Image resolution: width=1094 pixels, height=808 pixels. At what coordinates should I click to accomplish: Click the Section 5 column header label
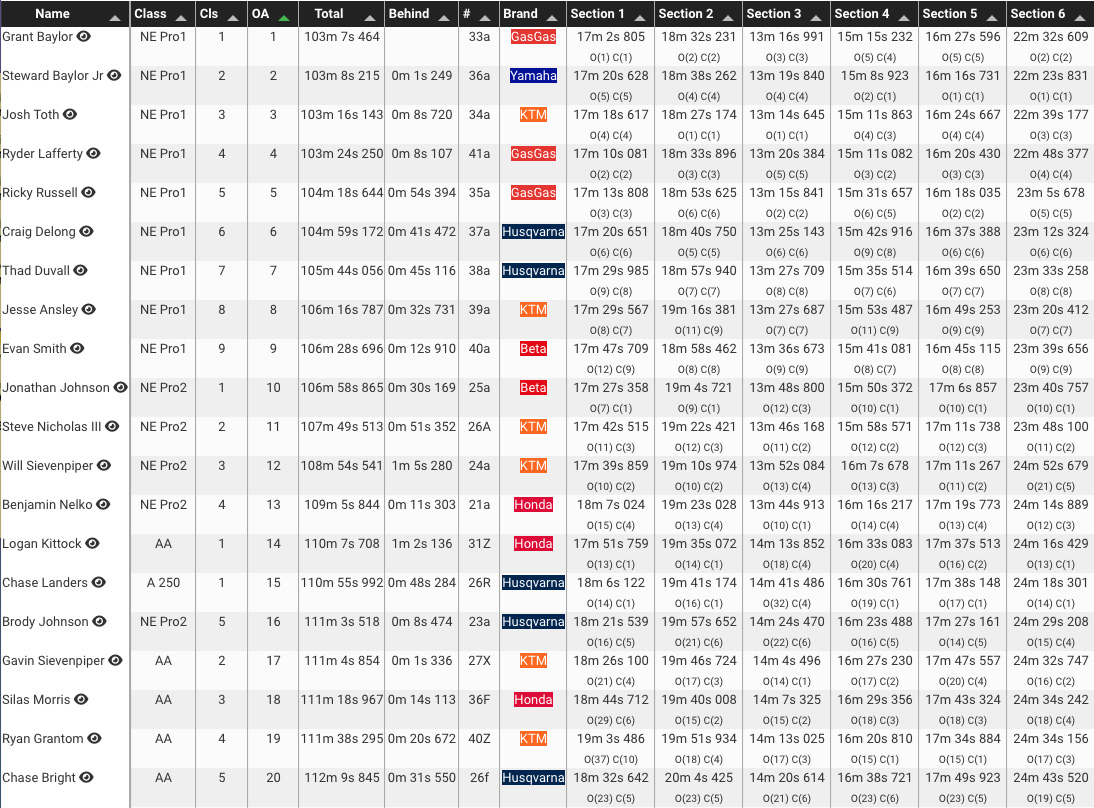pyautogui.click(x=949, y=14)
